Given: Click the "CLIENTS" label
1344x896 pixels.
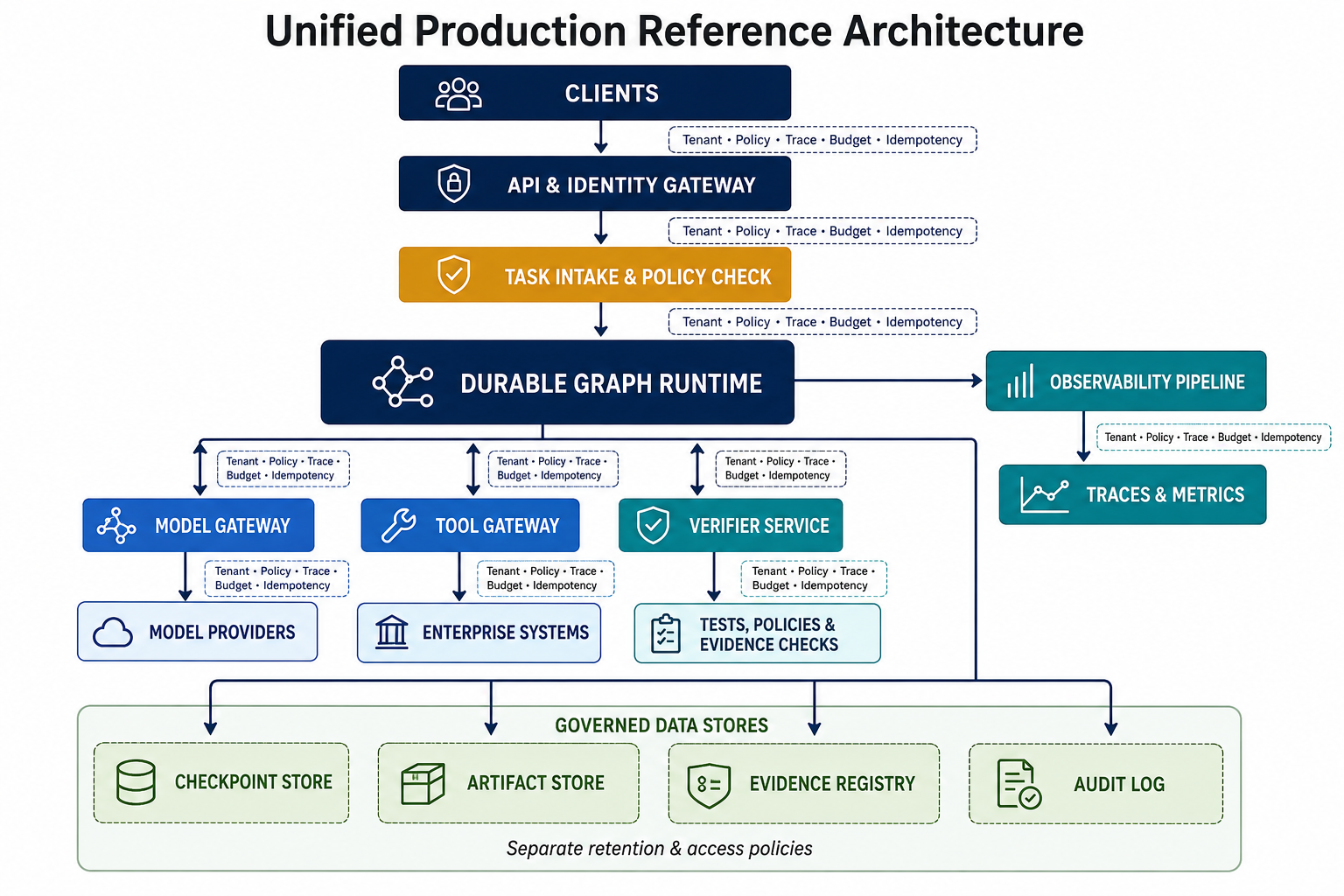Looking at the screenshot, I should (612, 94).
